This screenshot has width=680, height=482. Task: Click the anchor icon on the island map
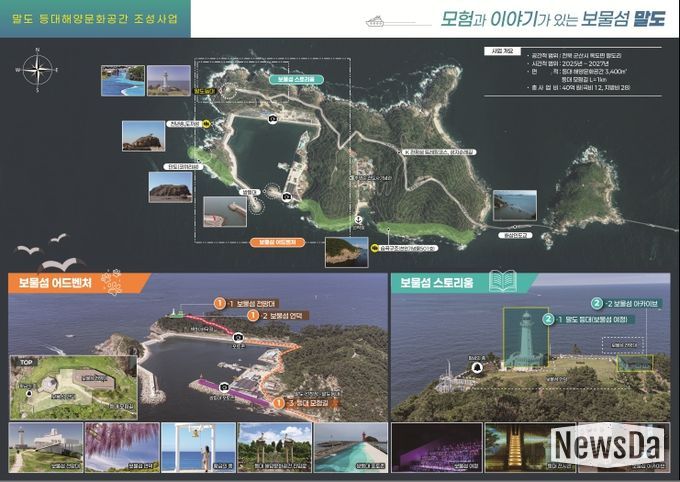(x=358, y=220)
